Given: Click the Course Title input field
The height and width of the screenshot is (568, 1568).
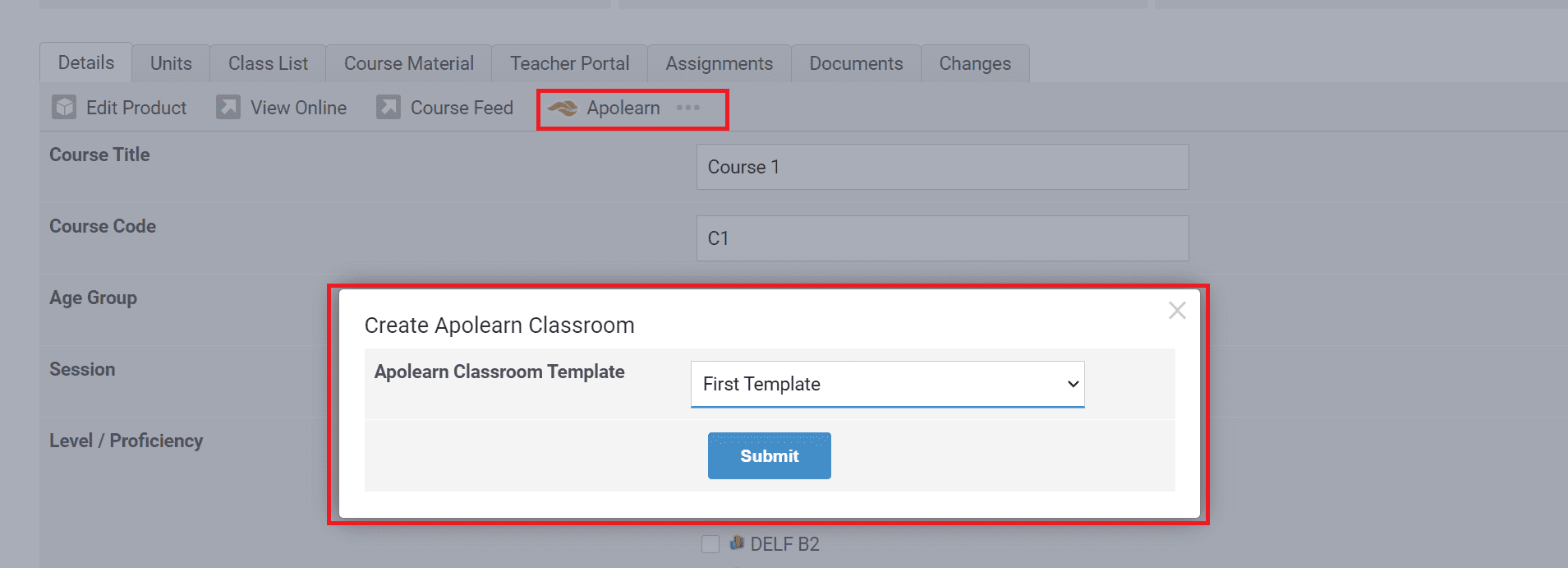Looking at the screenshot, I should [942, 167].
